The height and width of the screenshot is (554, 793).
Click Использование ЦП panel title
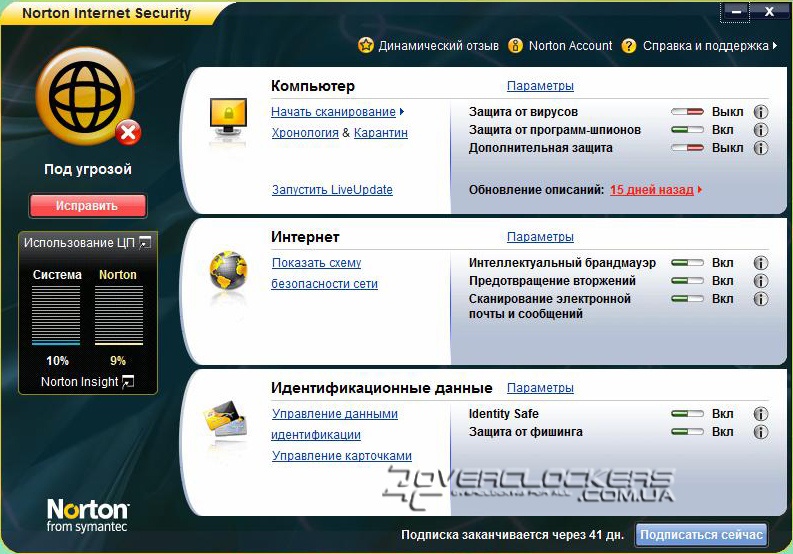[79, 243]
